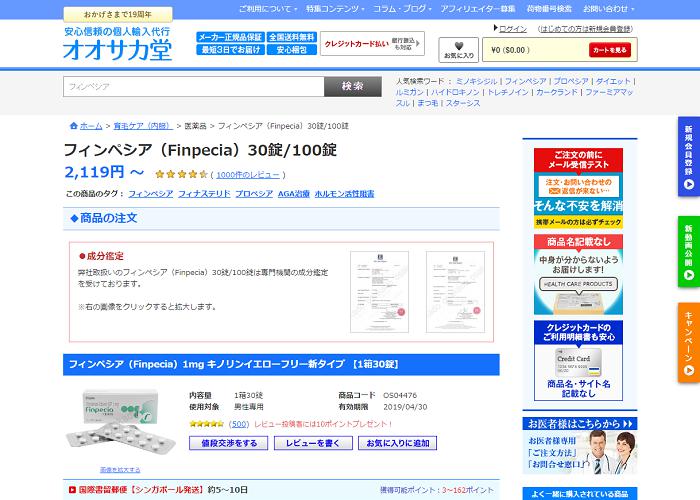Image resolution: width=700 pixels, height=500 pixels.
Task: Click the レビューを書く button
Action: [313, 443]
